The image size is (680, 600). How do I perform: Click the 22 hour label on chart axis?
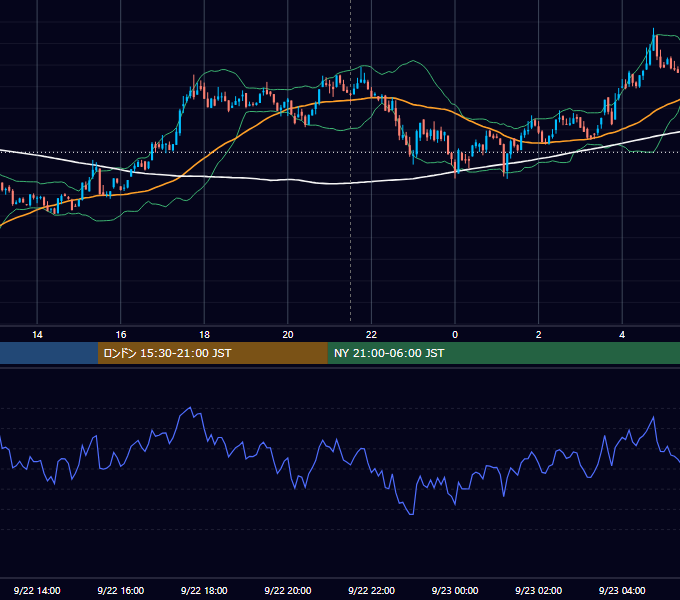pyautogui.click(x=371, y=335)
